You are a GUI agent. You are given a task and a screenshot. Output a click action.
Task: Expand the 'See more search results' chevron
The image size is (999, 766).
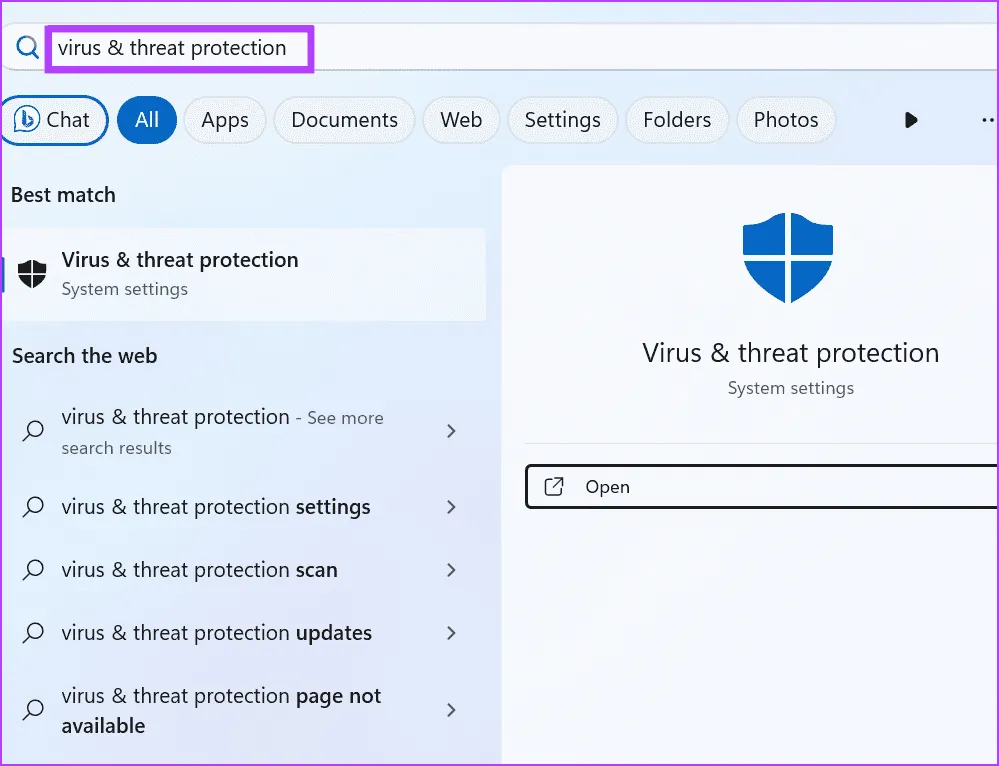click(451, 431)
